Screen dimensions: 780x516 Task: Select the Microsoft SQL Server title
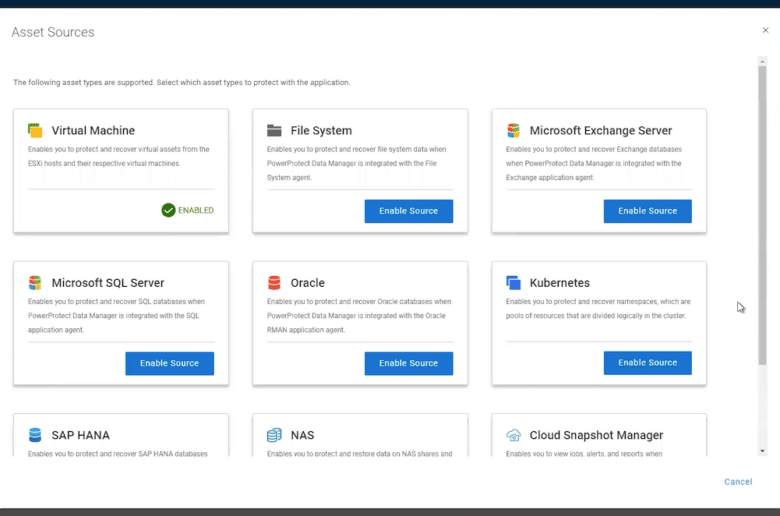coord(107,283)
